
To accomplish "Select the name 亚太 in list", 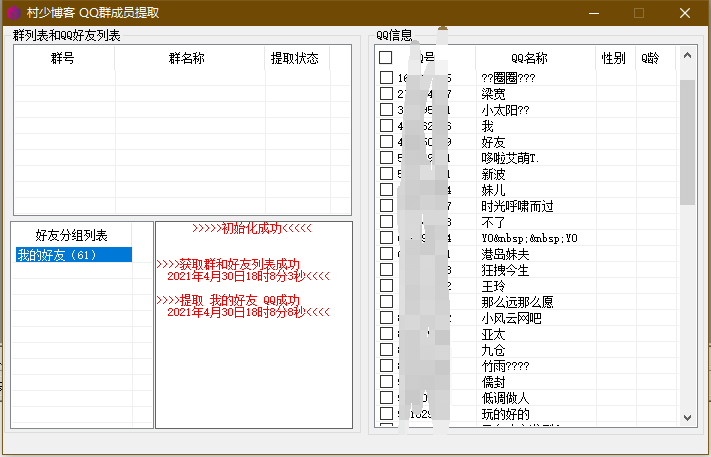I will [493, 334].
